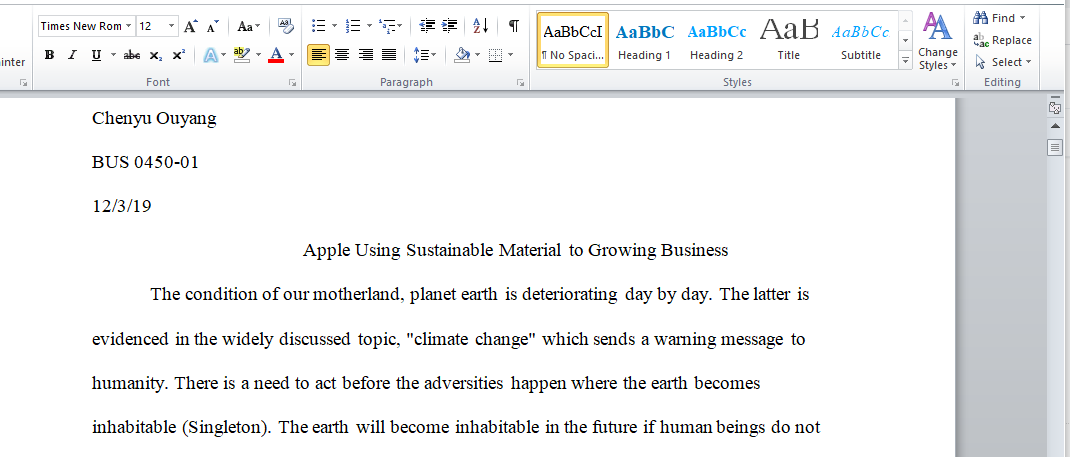The width and height of the screenshot is (1070, 457).
Task: Click Numbering list icon
Action: point(353,26)
